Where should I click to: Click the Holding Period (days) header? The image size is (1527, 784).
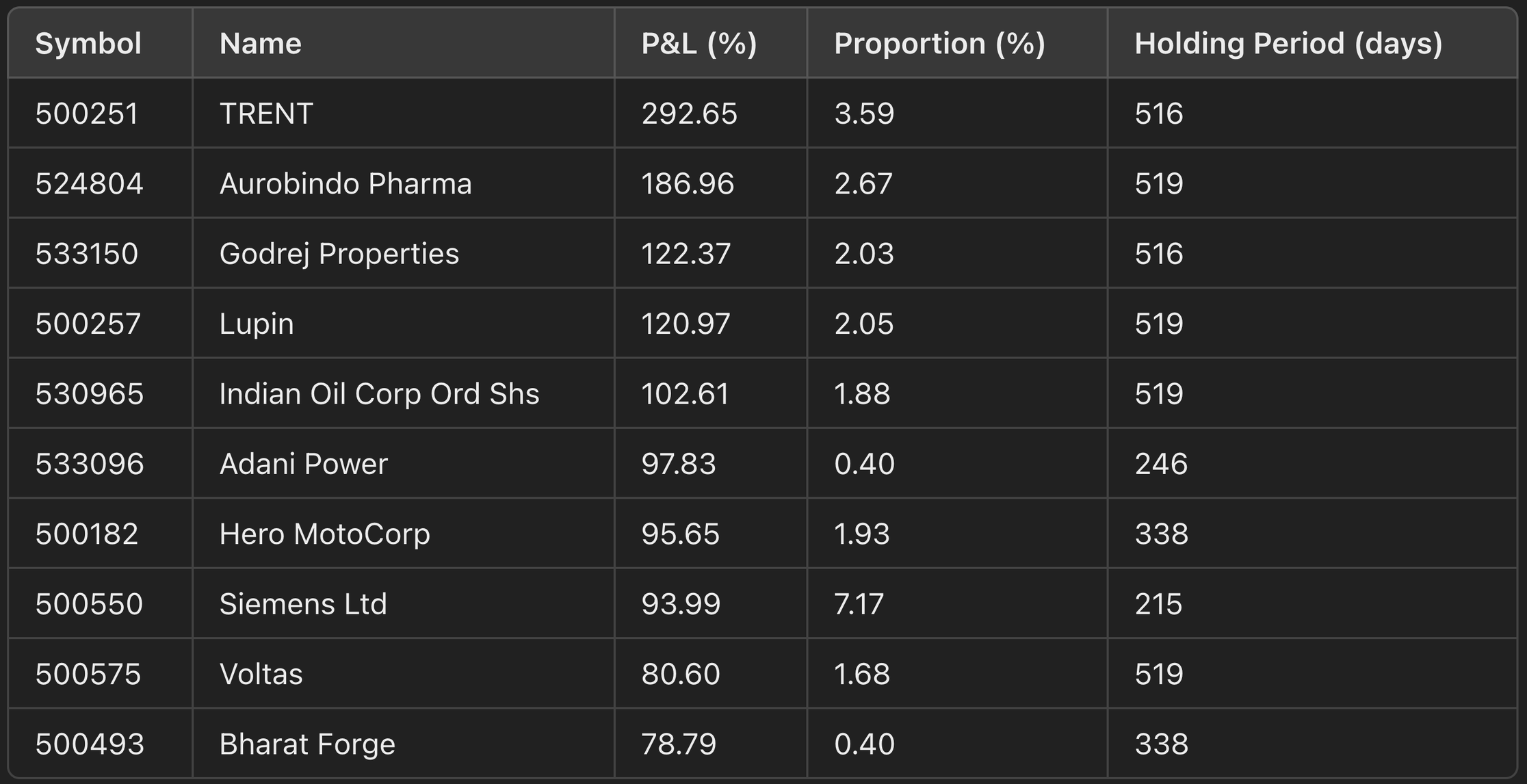1288,44
